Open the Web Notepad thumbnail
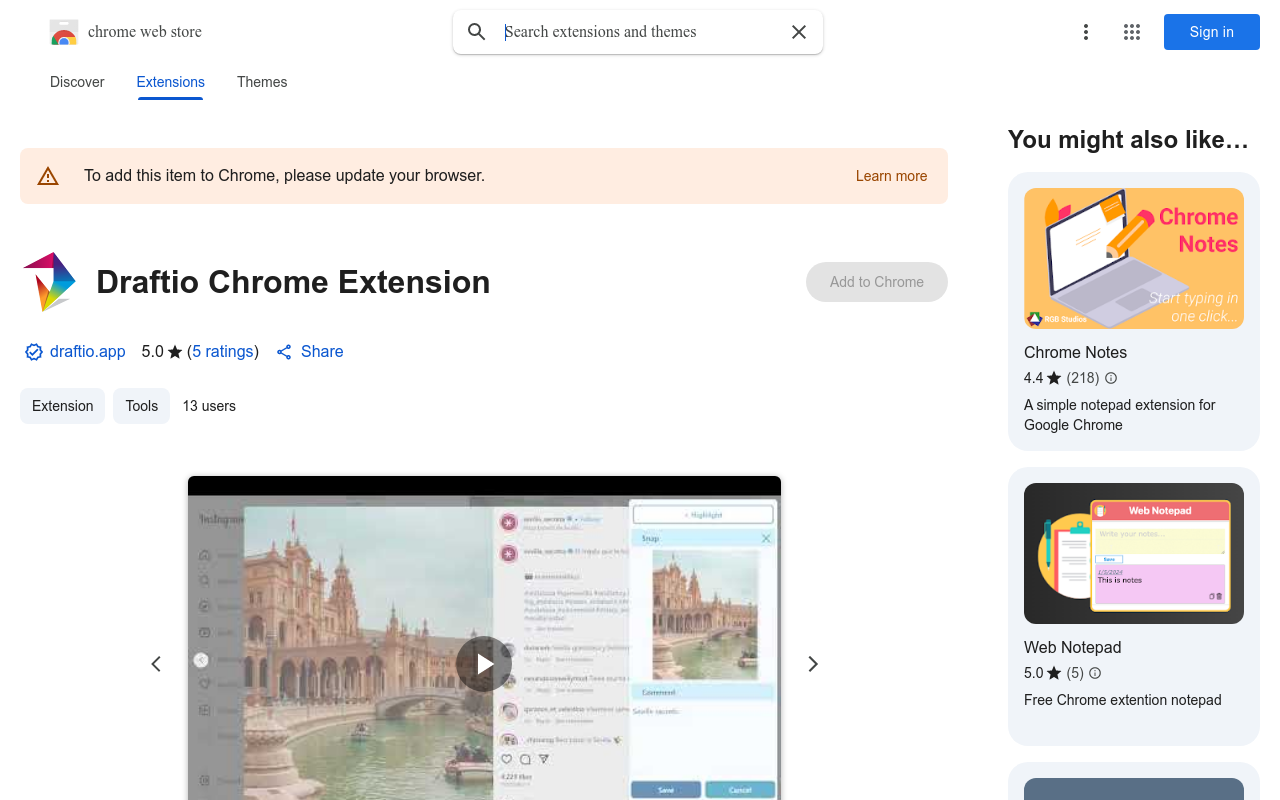The width and height of the screenshot is (1280, 800). [x=1134, y=554]
